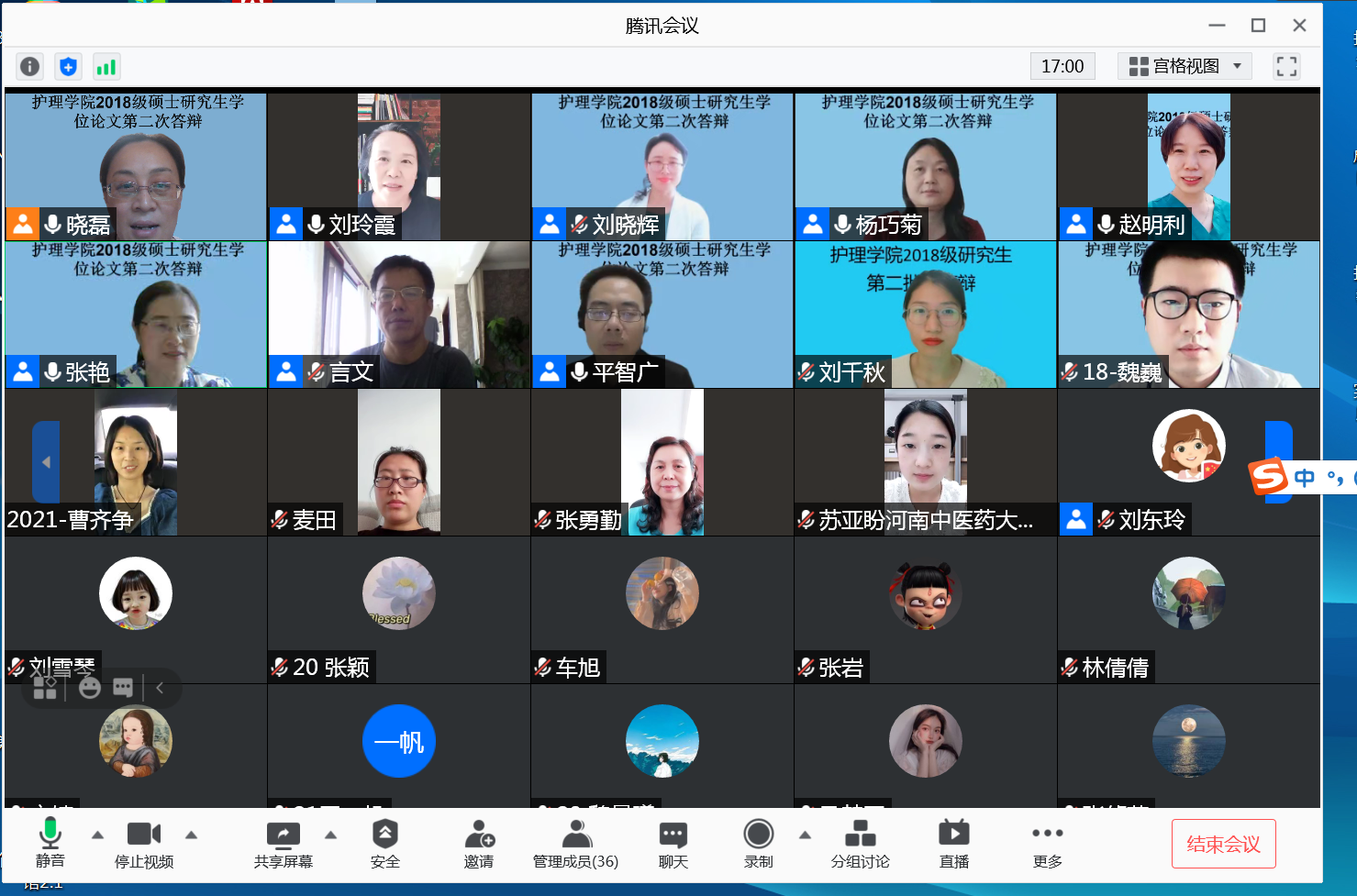Open the More (更多) menu

coord(1047,844)
